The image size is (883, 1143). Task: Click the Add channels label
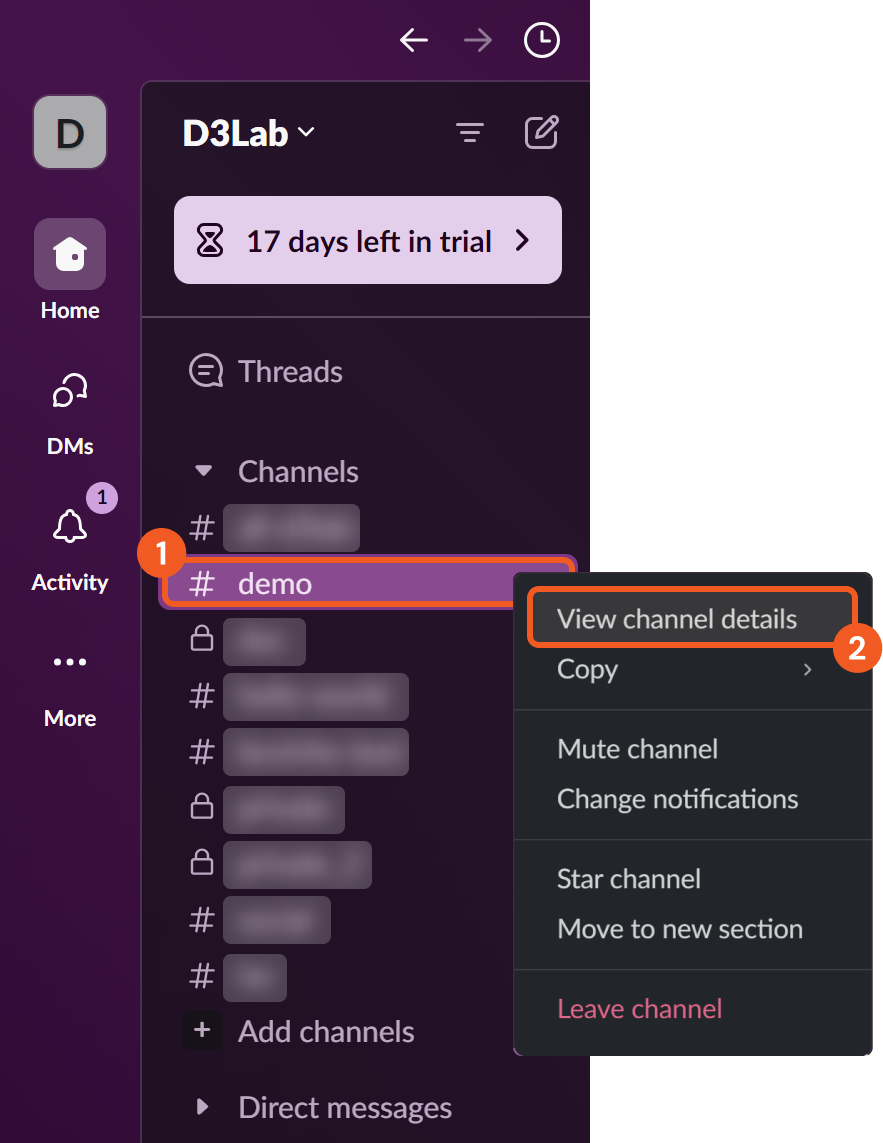point(326,1031)
